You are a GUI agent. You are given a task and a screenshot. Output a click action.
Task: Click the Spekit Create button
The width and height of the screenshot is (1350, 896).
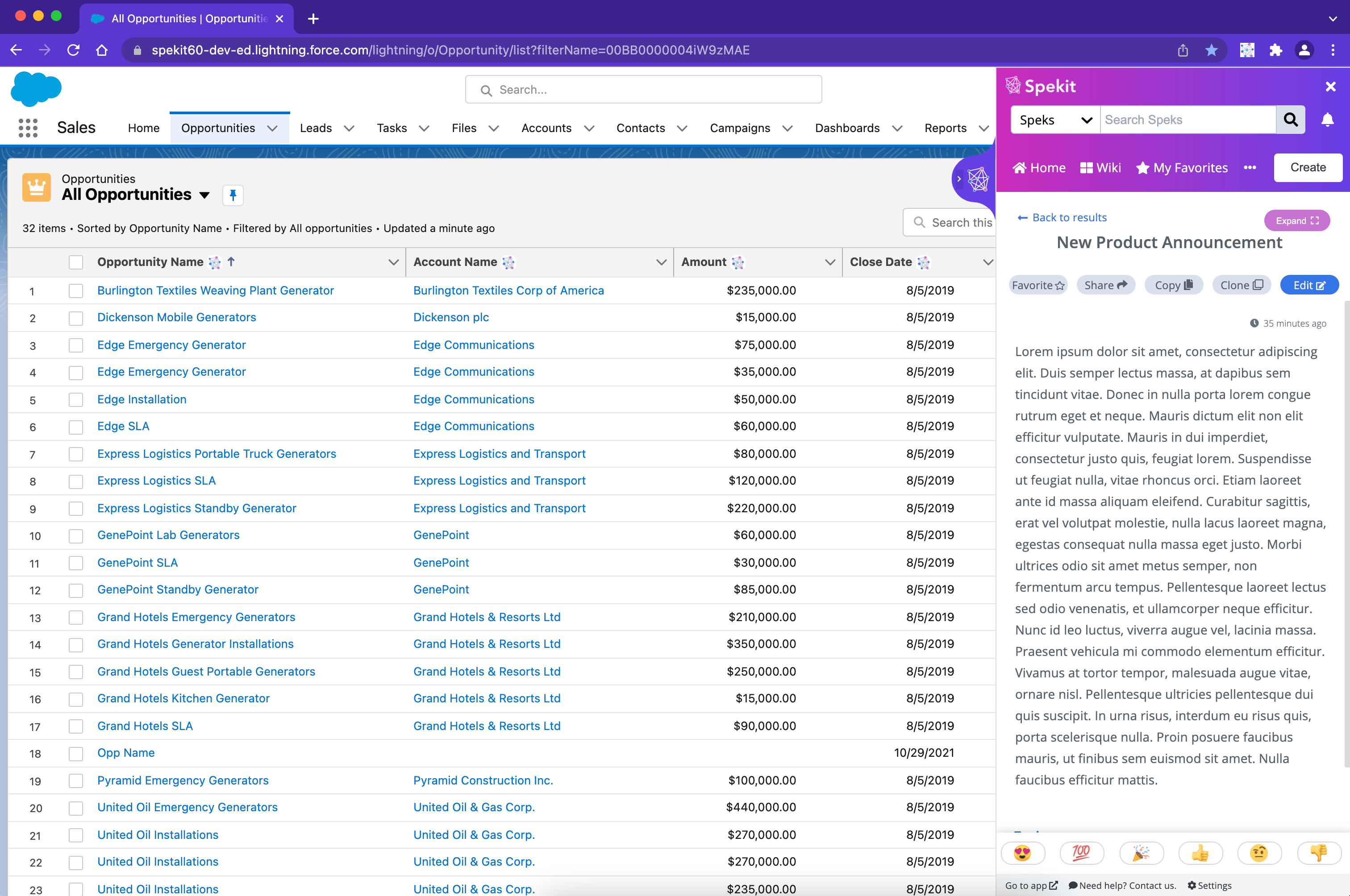tap(1308, 167)
